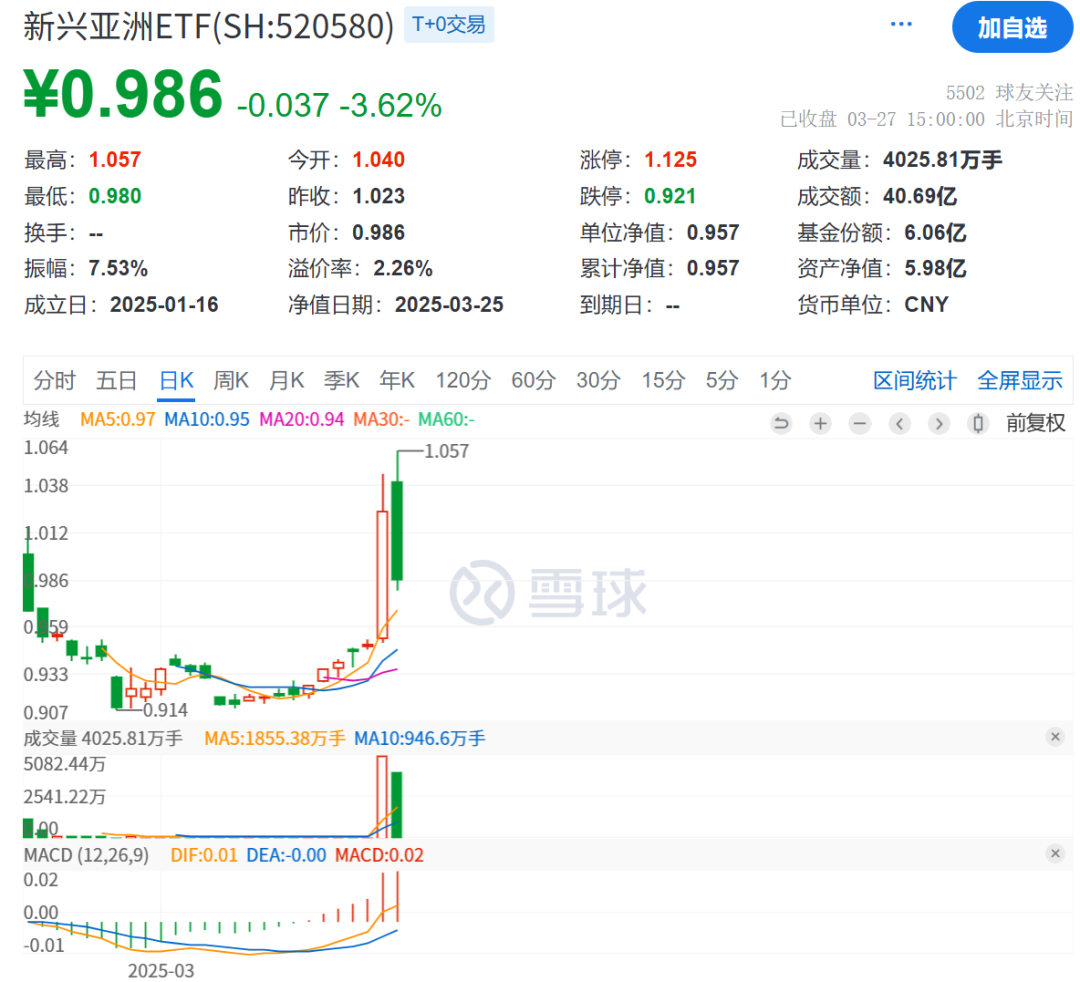Open the 前复权 adjustment dropdown
This screenshot has height=982, width=1080.
1035,423
